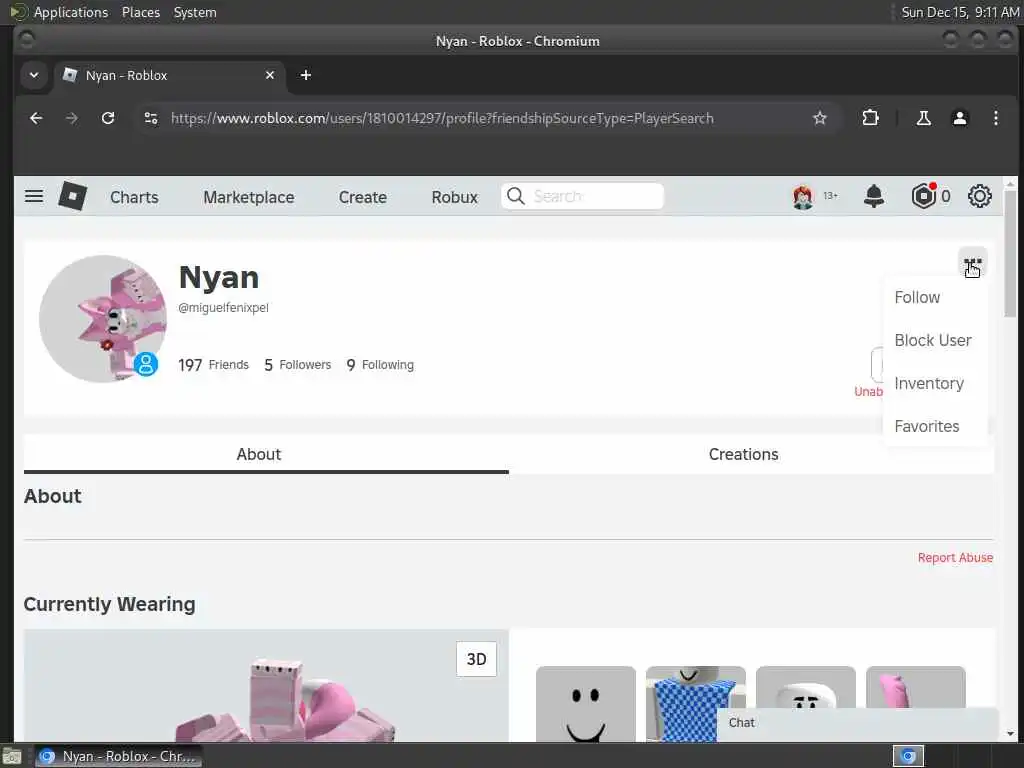
Task: Open the browser extensions puzzle icon
Action: pyautogui.click(x=870, y=118)
